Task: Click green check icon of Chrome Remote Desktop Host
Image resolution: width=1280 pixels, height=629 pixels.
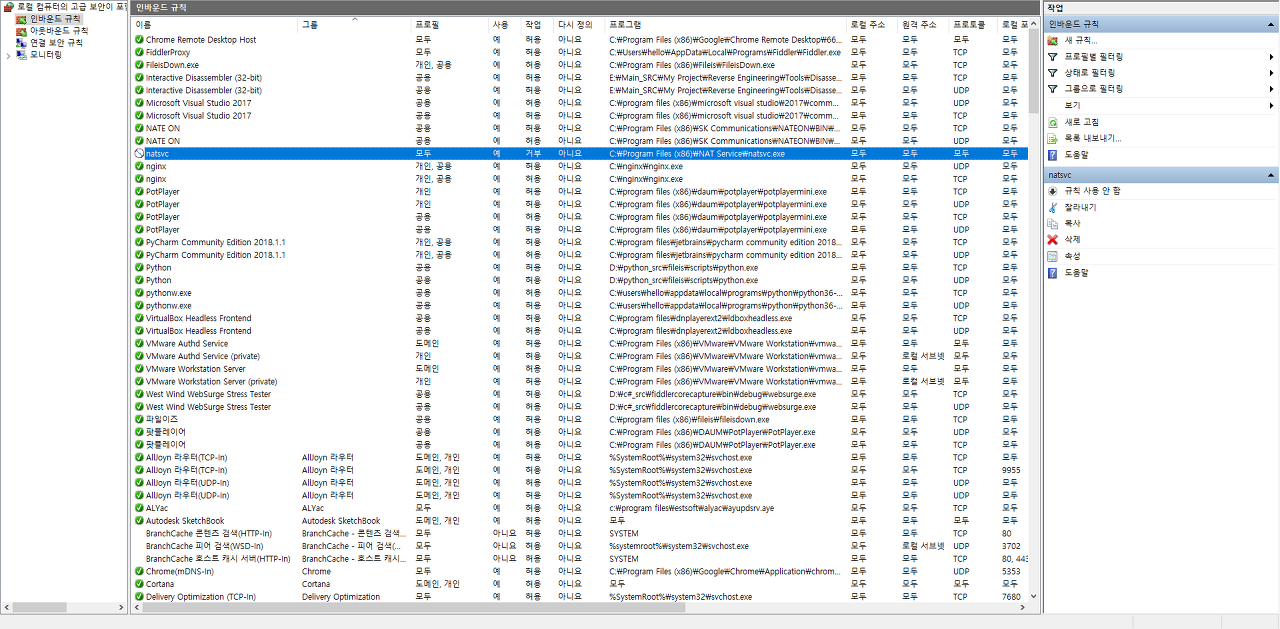Action: (139, 40)
